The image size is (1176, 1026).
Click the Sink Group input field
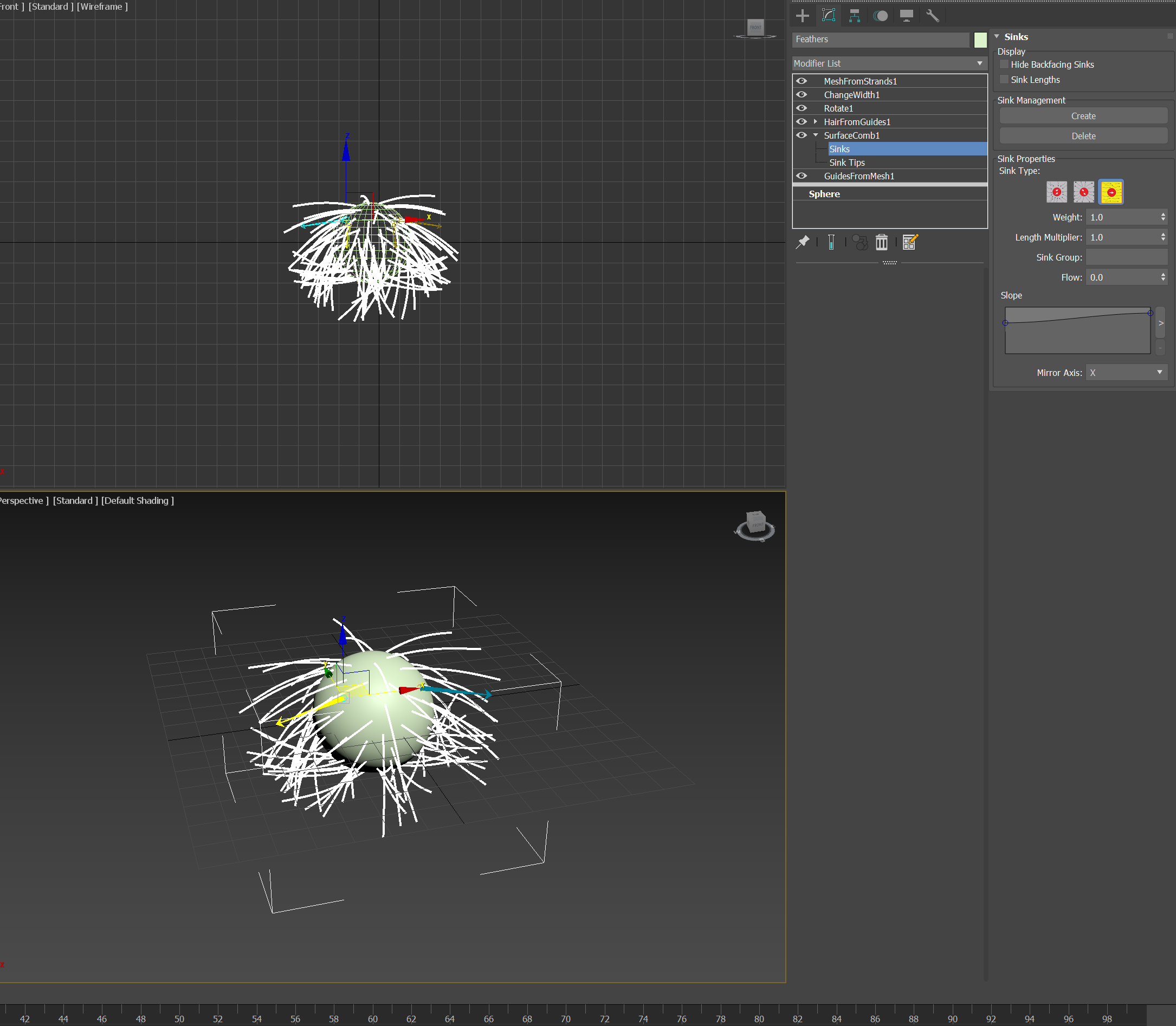(x=1126, y=258)
